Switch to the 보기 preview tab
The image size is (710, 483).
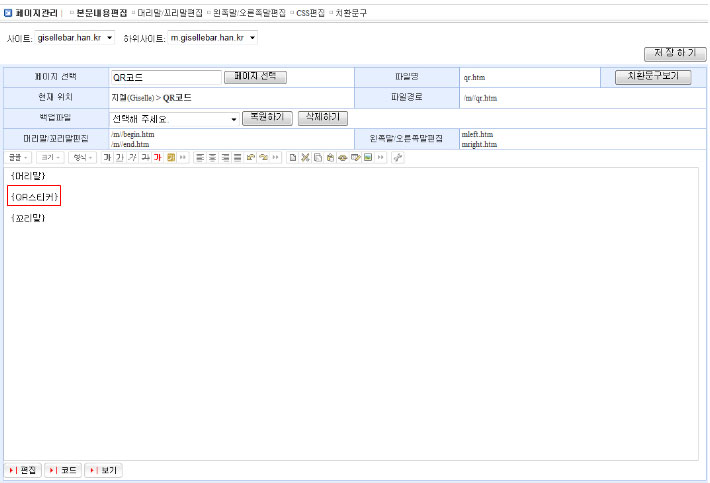click(x=104, y=469)
